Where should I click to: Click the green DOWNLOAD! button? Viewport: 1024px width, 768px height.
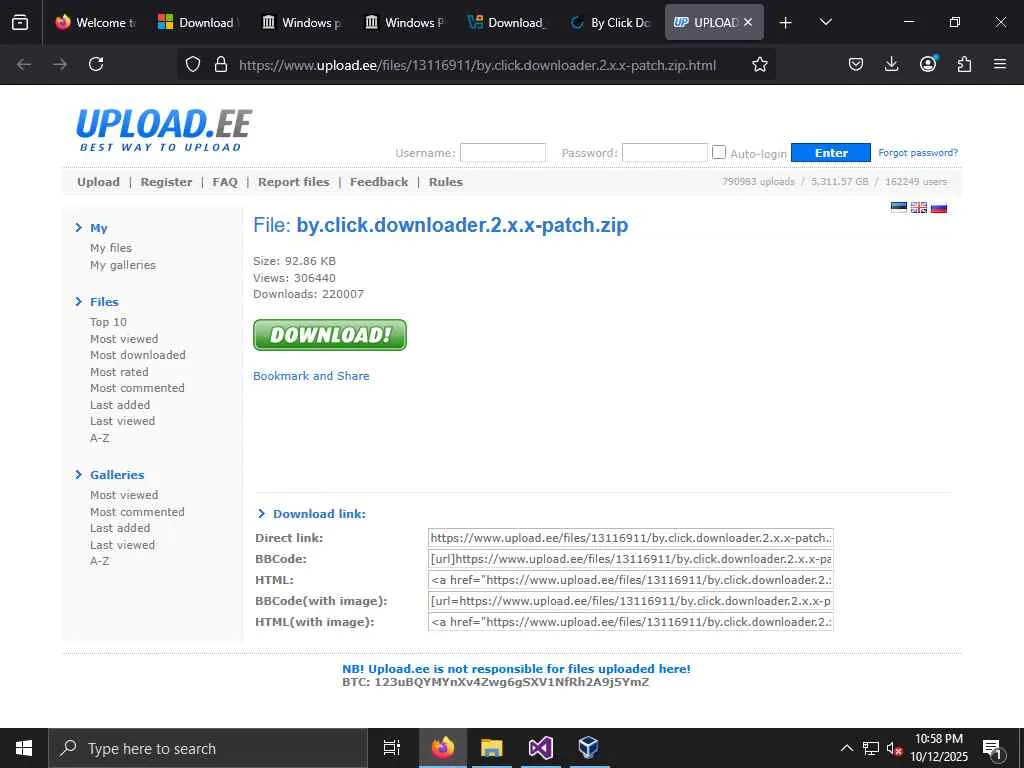pos(330,335)
